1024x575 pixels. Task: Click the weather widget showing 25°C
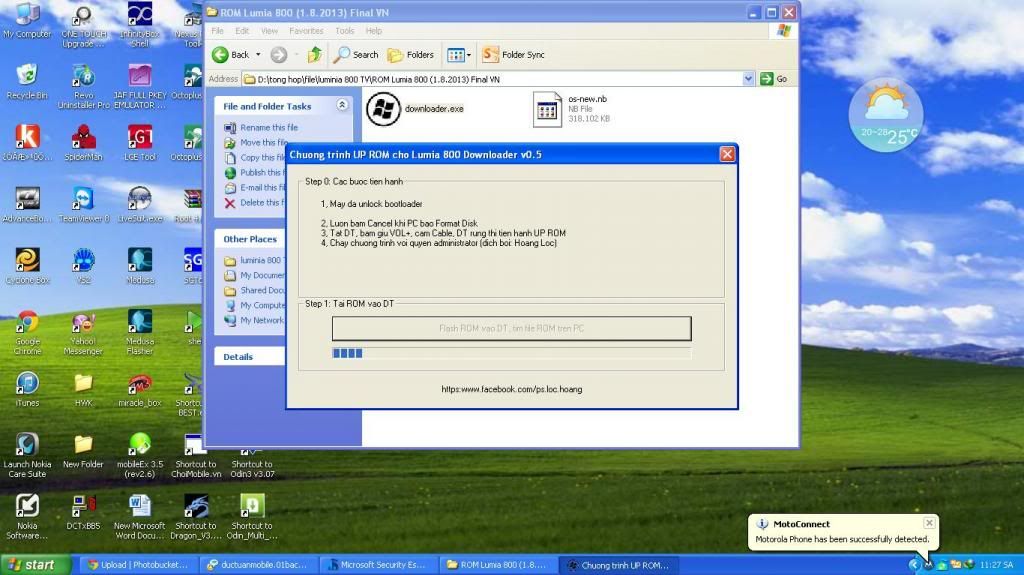(886, 116)
